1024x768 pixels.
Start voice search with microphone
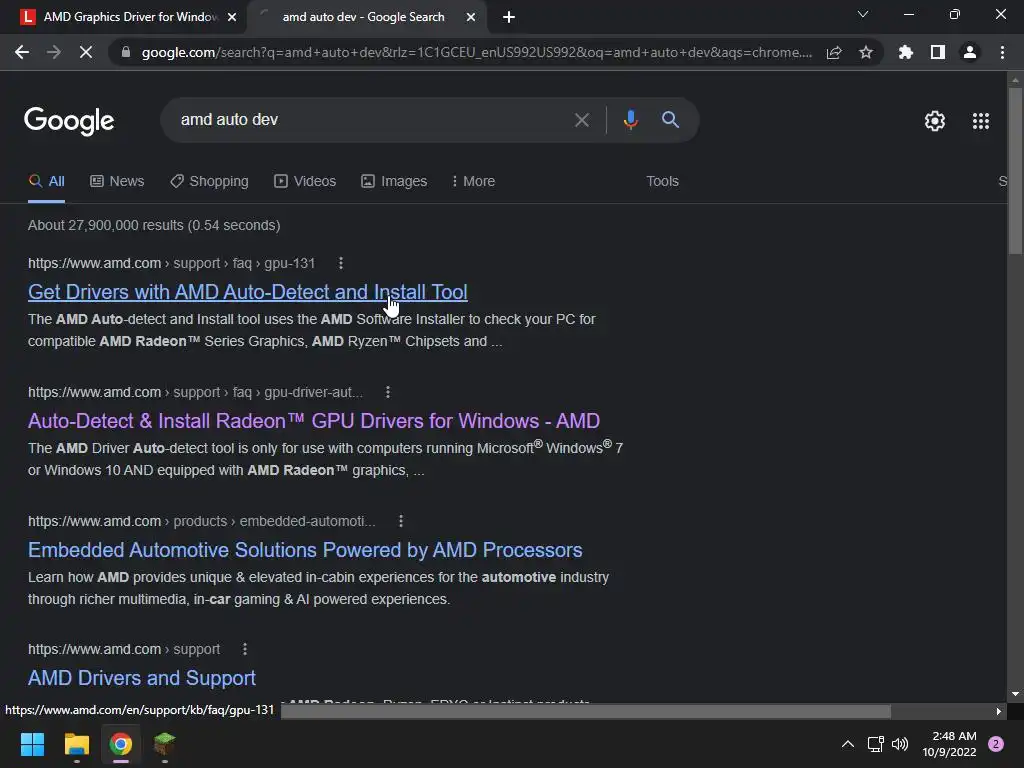[630, 120]
